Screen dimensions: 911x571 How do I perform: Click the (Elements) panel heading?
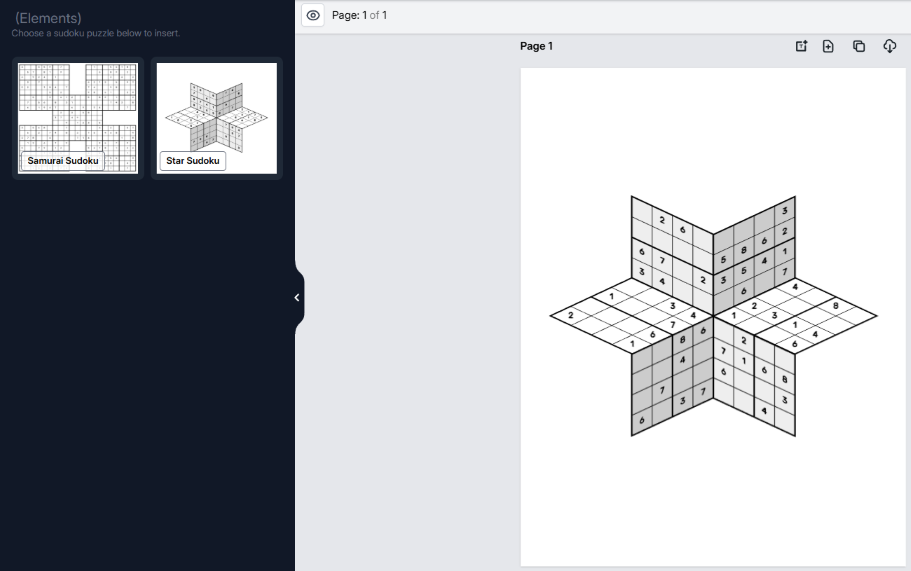pyautogui.click(x=48, y=18)
